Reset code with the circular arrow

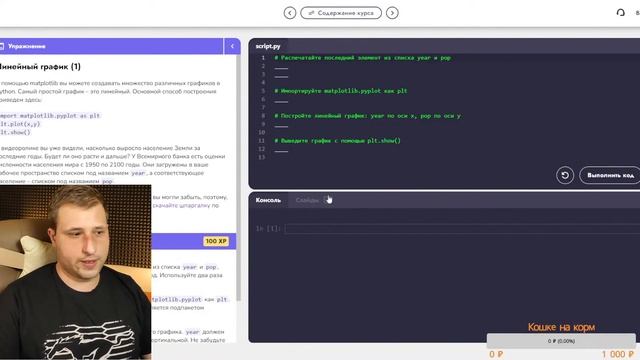565,175
